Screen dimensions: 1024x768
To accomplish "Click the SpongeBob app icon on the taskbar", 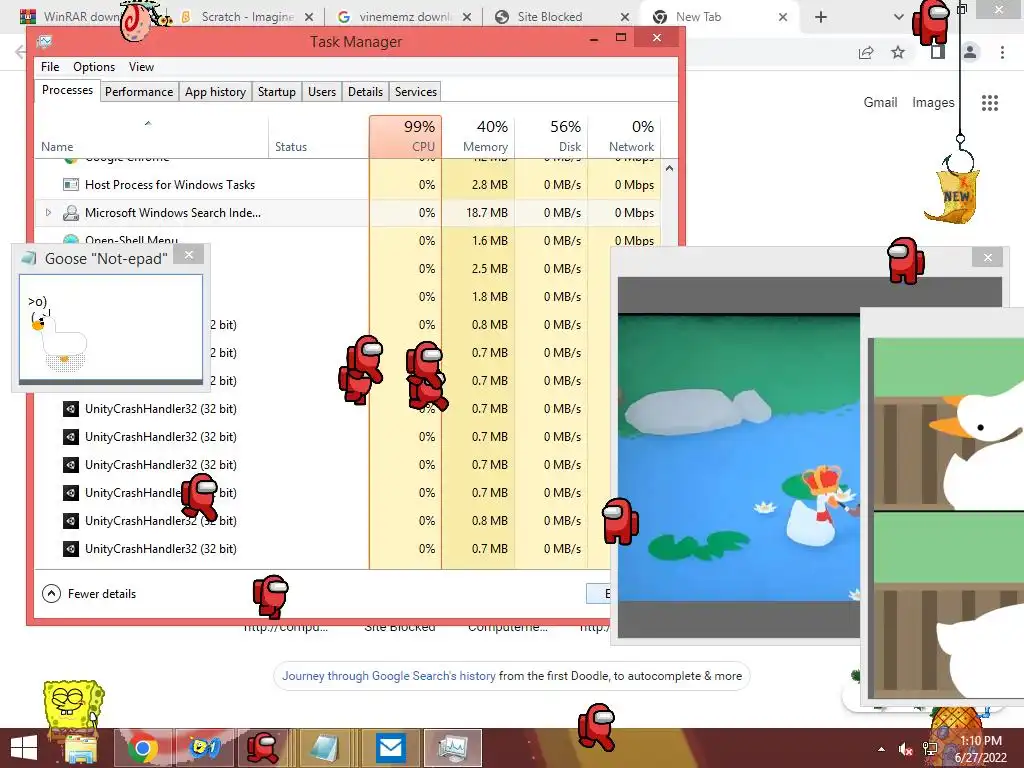I will 204,748.
